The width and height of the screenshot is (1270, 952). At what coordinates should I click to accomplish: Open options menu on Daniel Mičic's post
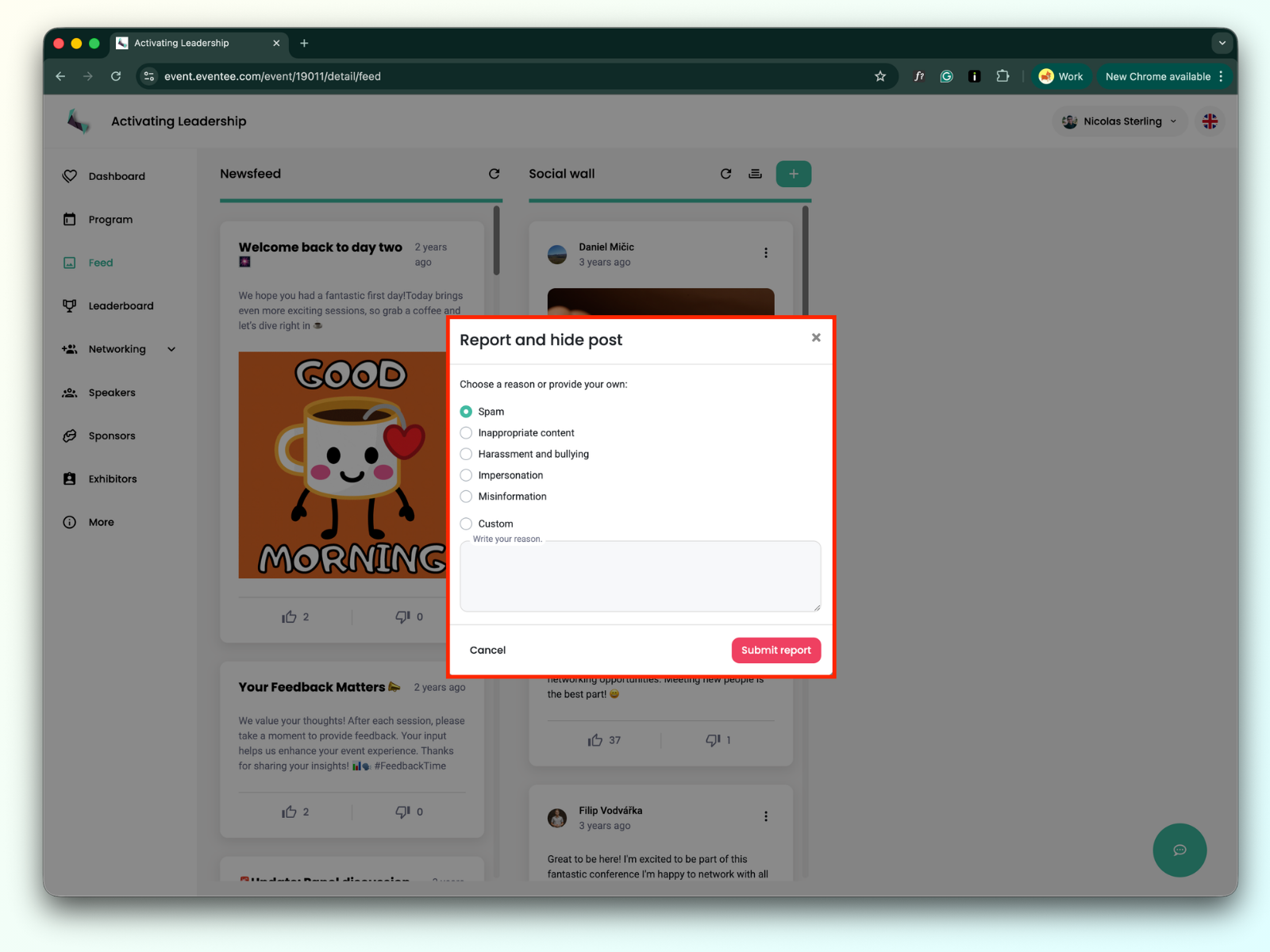point(766,253)
